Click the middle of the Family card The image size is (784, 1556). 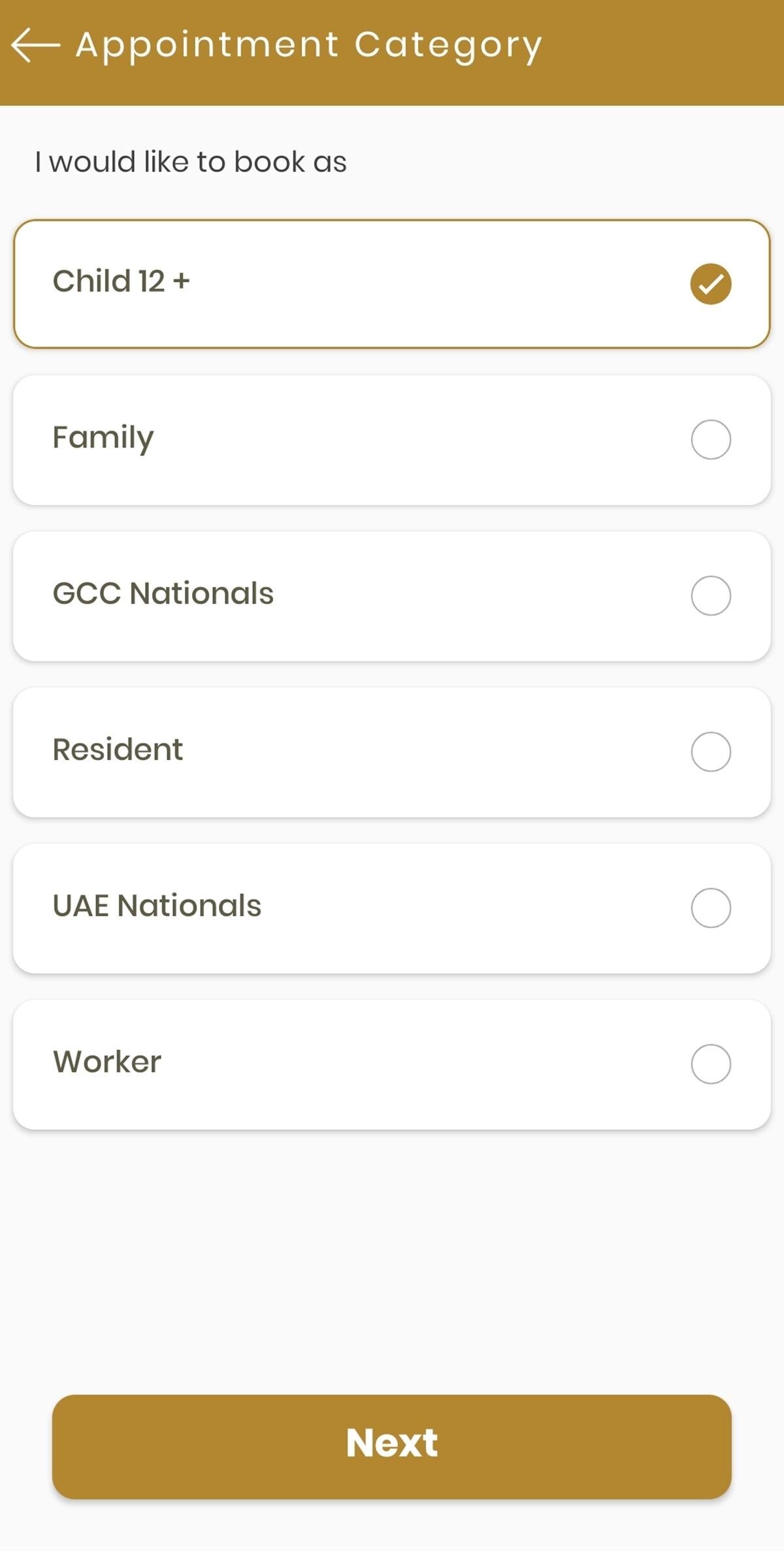[x=392, y=440]
